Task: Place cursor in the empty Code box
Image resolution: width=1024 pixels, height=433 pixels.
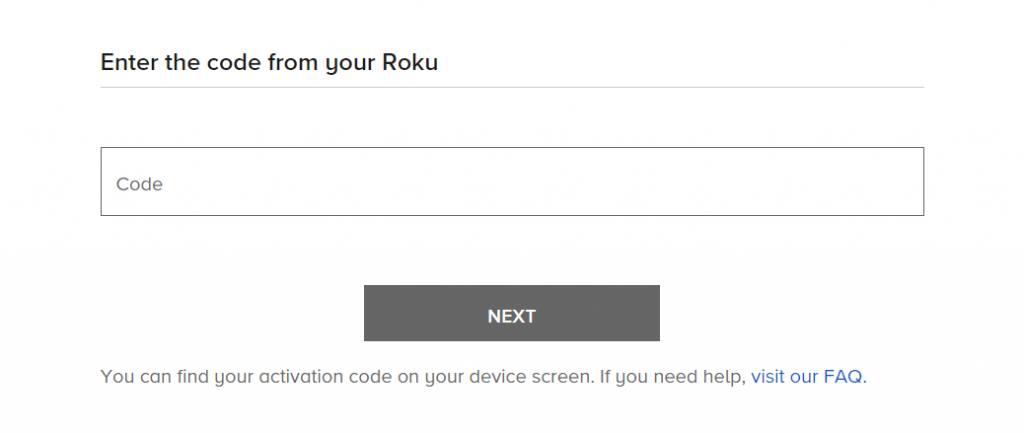Action: (x=512, y=182)
